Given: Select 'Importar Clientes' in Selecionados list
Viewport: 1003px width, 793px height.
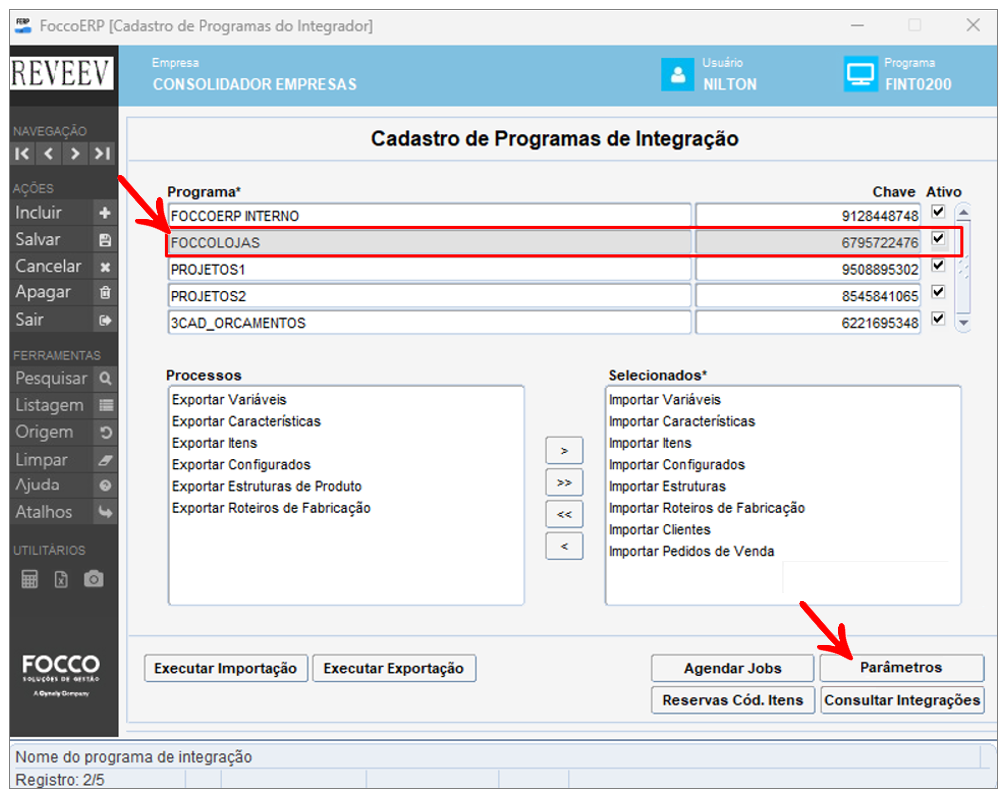Looking at the screenshot, I should click(x=659, y=530).
